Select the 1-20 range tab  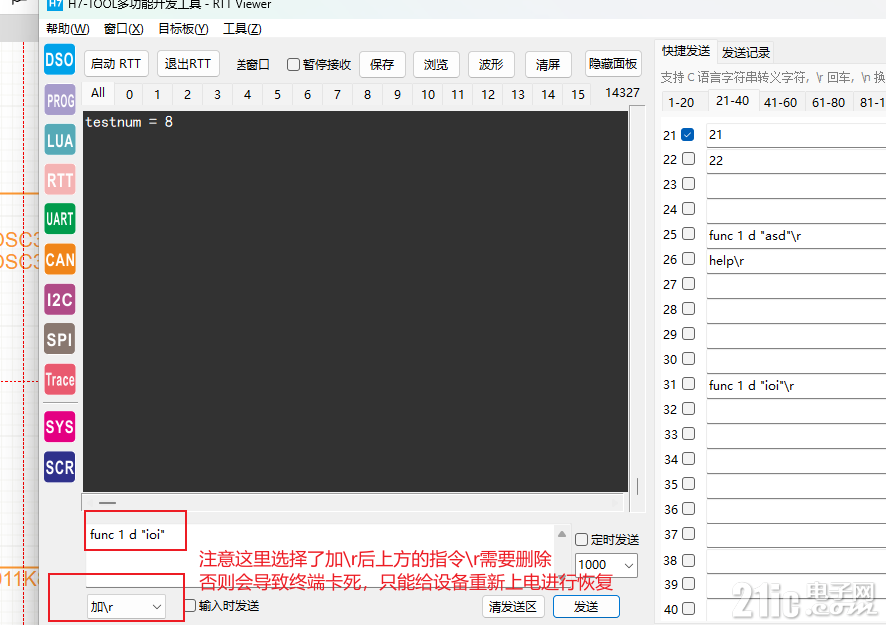coord(681,102)
